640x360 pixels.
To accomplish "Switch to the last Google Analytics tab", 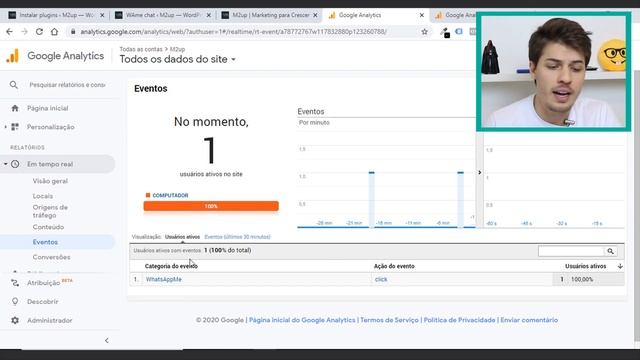I will pyautogui.click(x=454, y=15).
